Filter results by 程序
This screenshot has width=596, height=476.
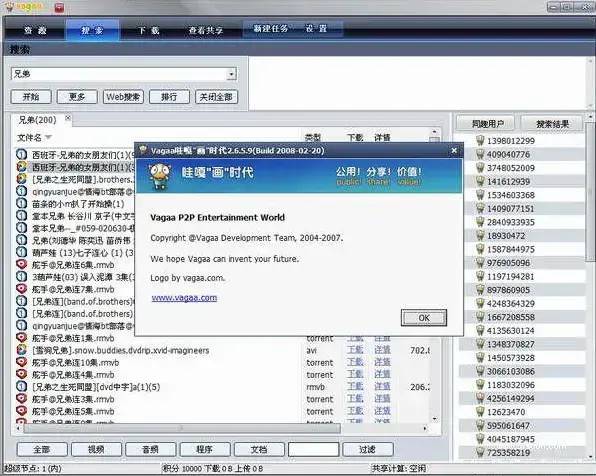click(204, 449)
